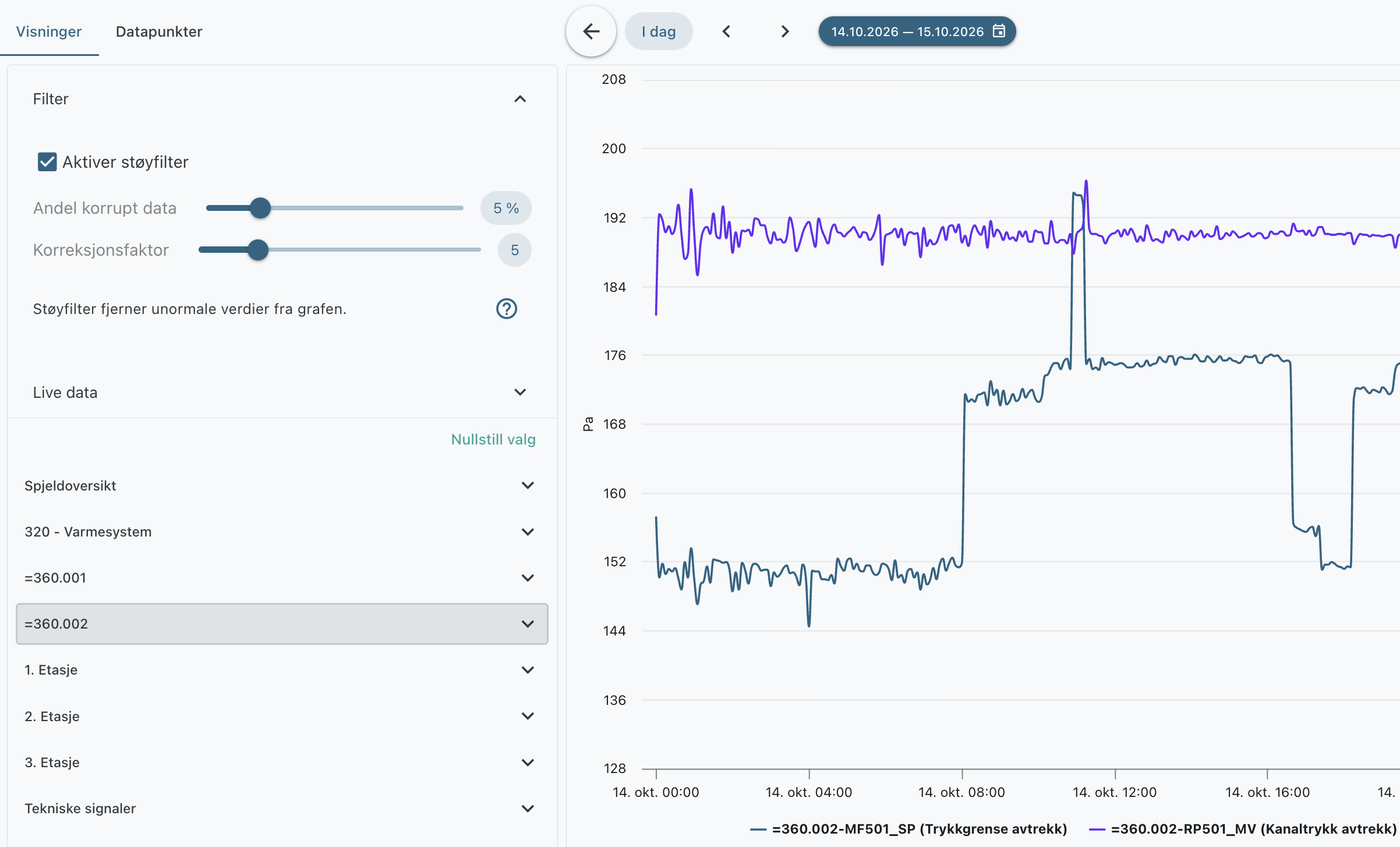
Task: Click the Støyfilter fjerner unormale verdier text
Action: click(189, 309)
